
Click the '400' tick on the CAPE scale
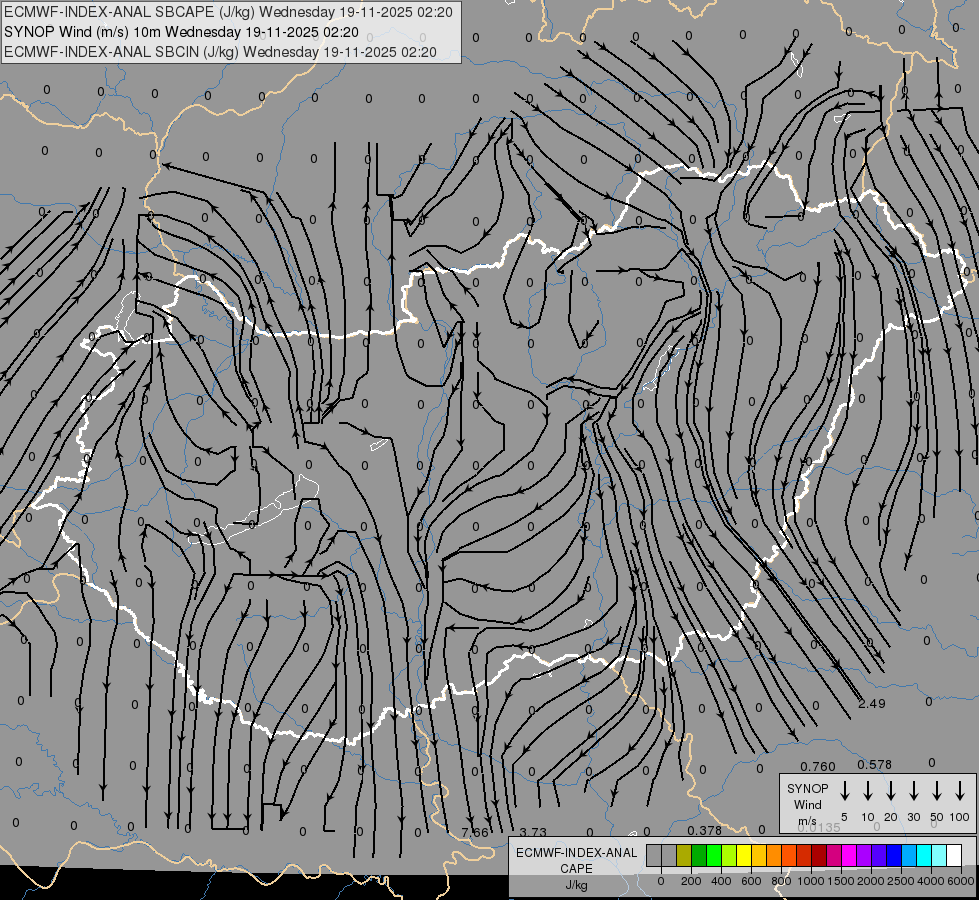[x=721, y=881]
